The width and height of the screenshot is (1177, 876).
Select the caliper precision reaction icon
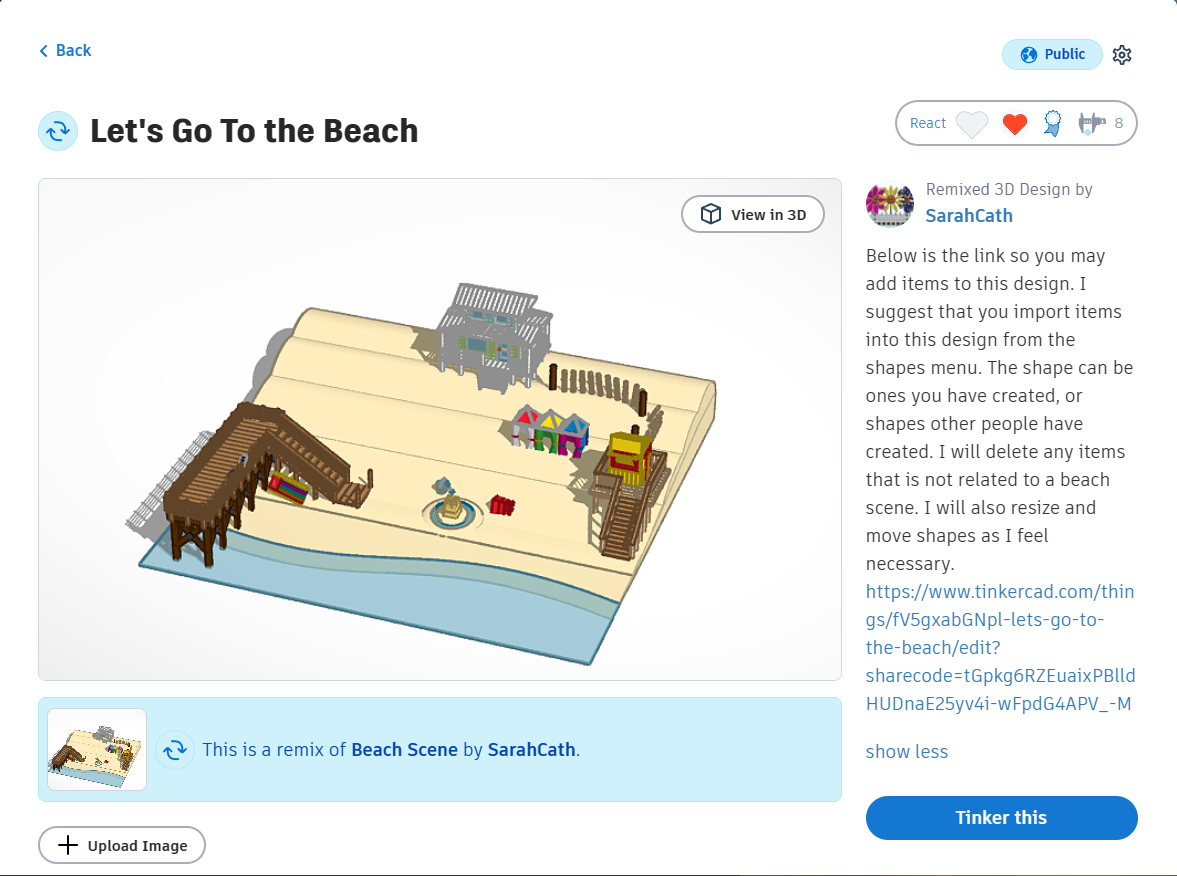pos(1091,122)
